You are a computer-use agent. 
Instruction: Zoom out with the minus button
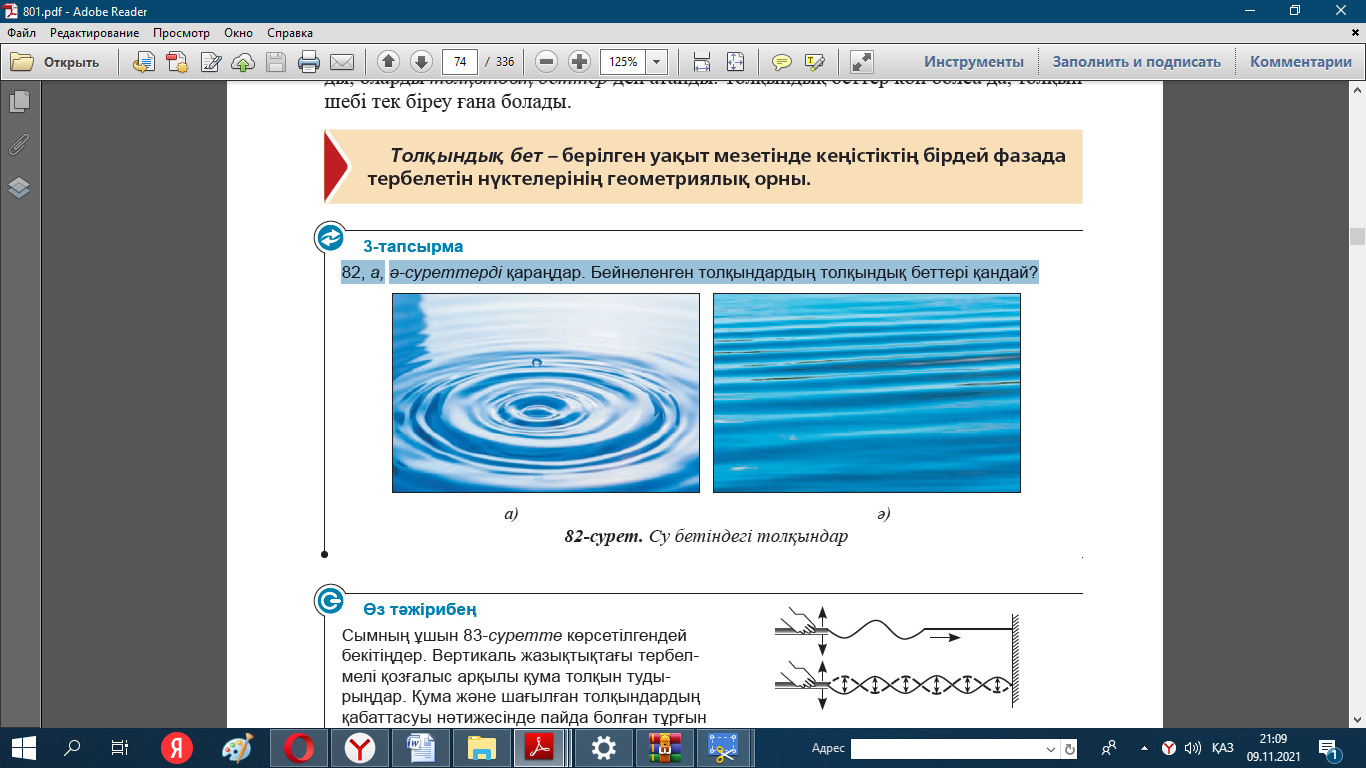point(546,62)
